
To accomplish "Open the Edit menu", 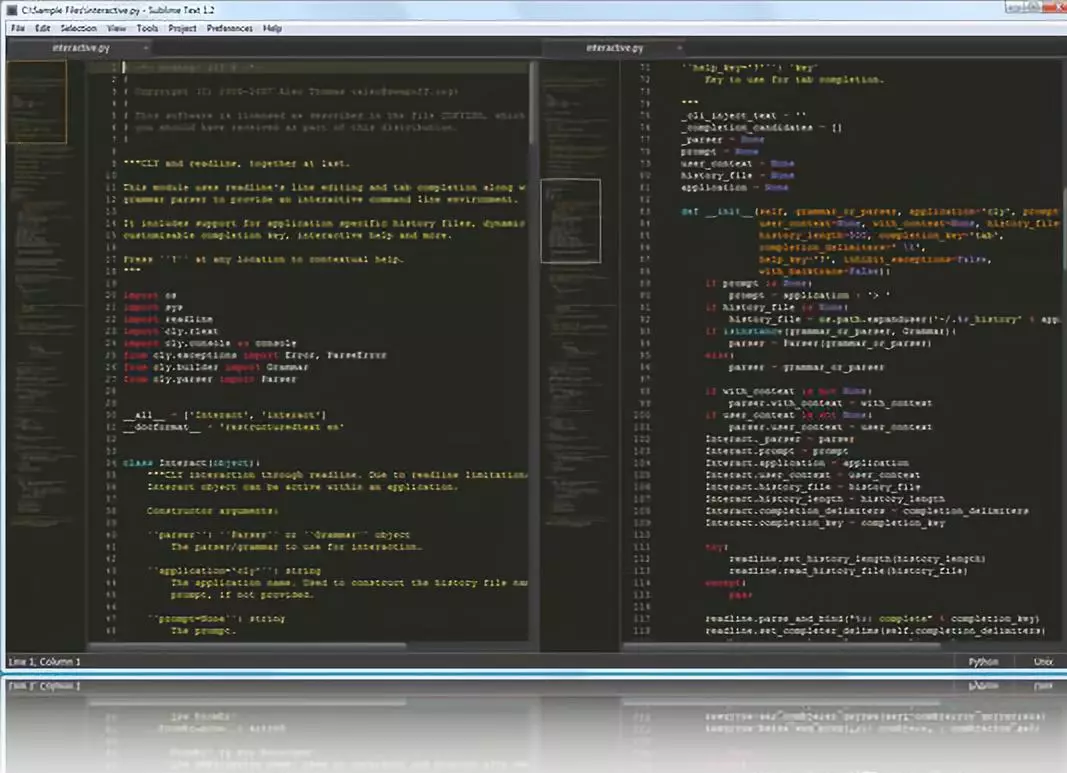I will [43, 28].
